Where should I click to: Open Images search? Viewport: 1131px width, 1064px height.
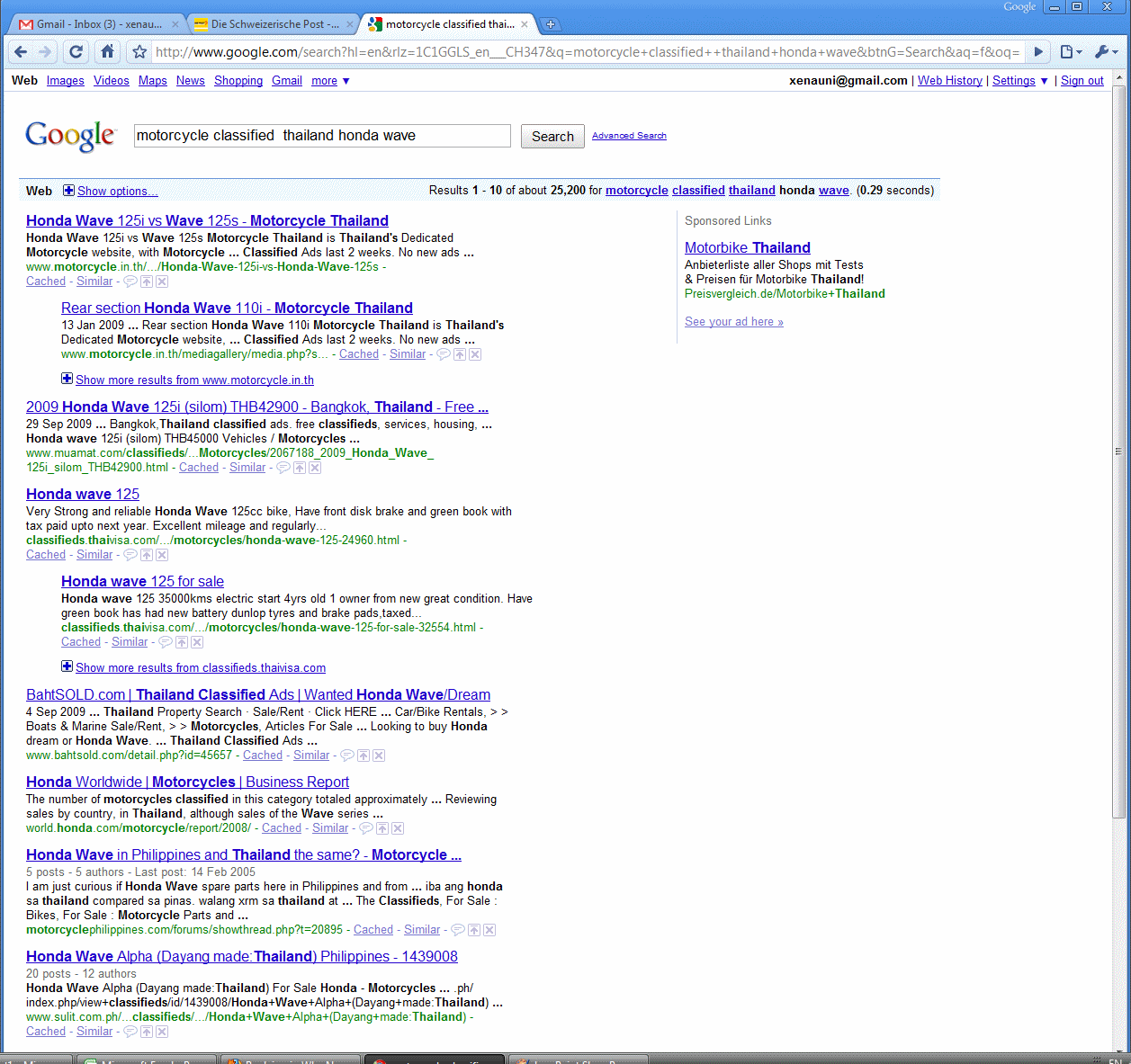click(66, 81)
